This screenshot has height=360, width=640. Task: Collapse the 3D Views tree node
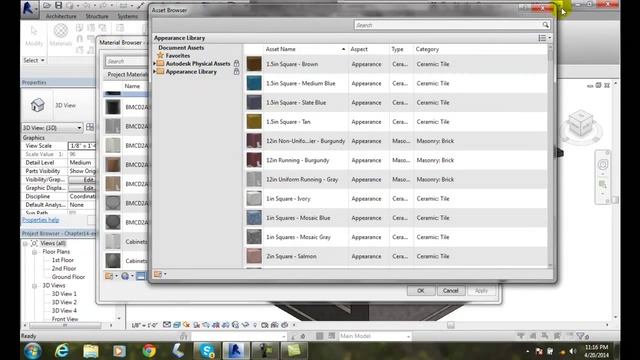(x=35, y=286)
